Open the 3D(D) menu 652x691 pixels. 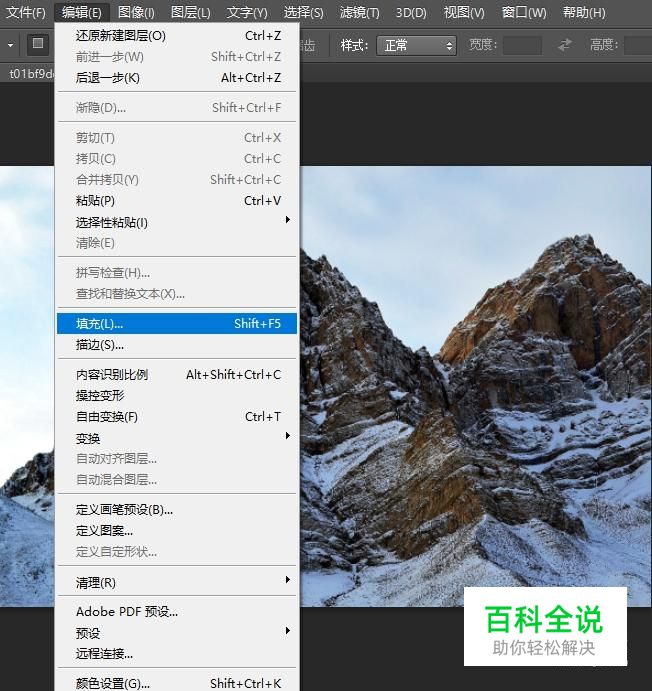[411, 12]
